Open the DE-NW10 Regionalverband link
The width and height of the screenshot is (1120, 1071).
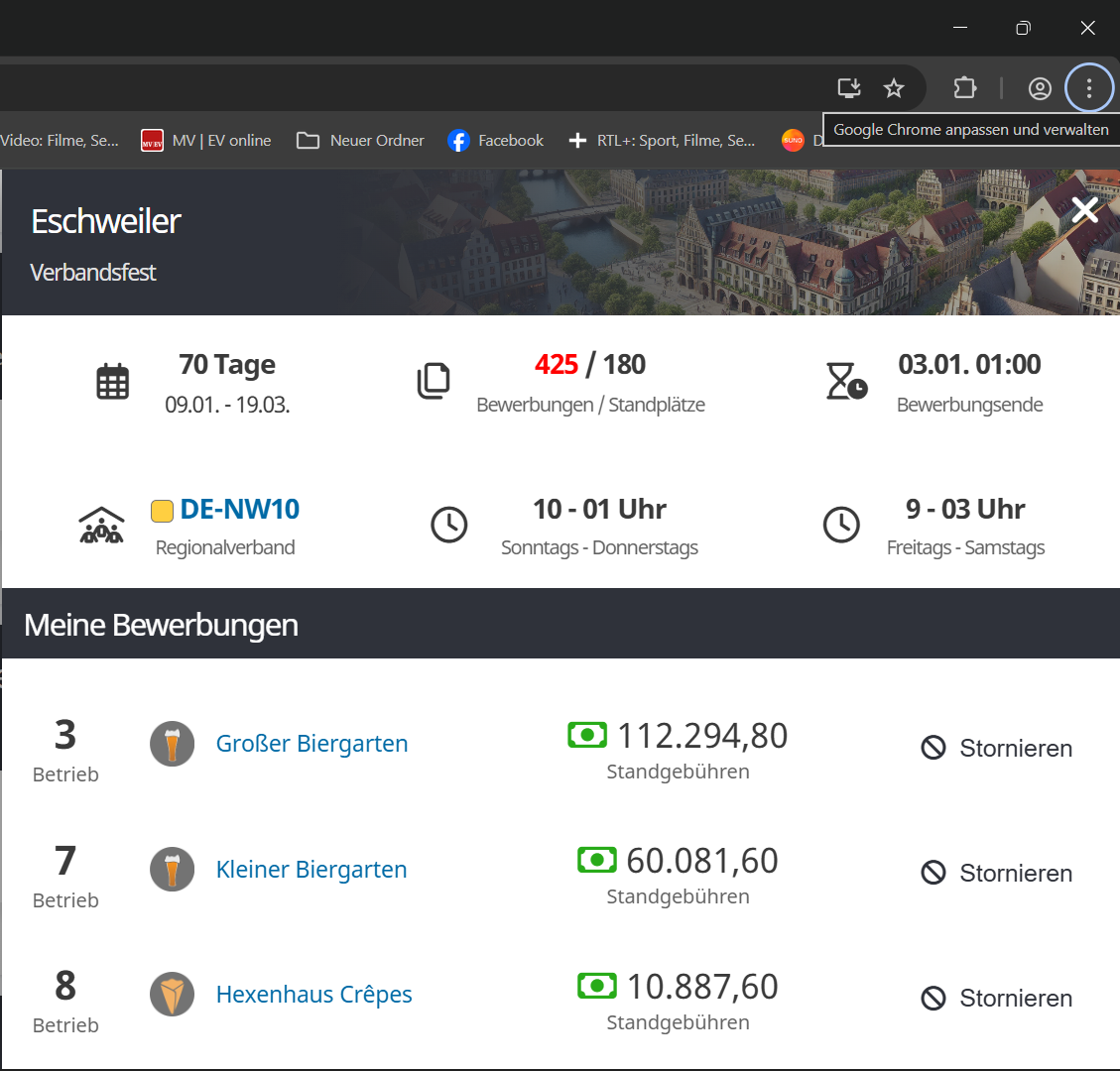[x=239, y=510]
